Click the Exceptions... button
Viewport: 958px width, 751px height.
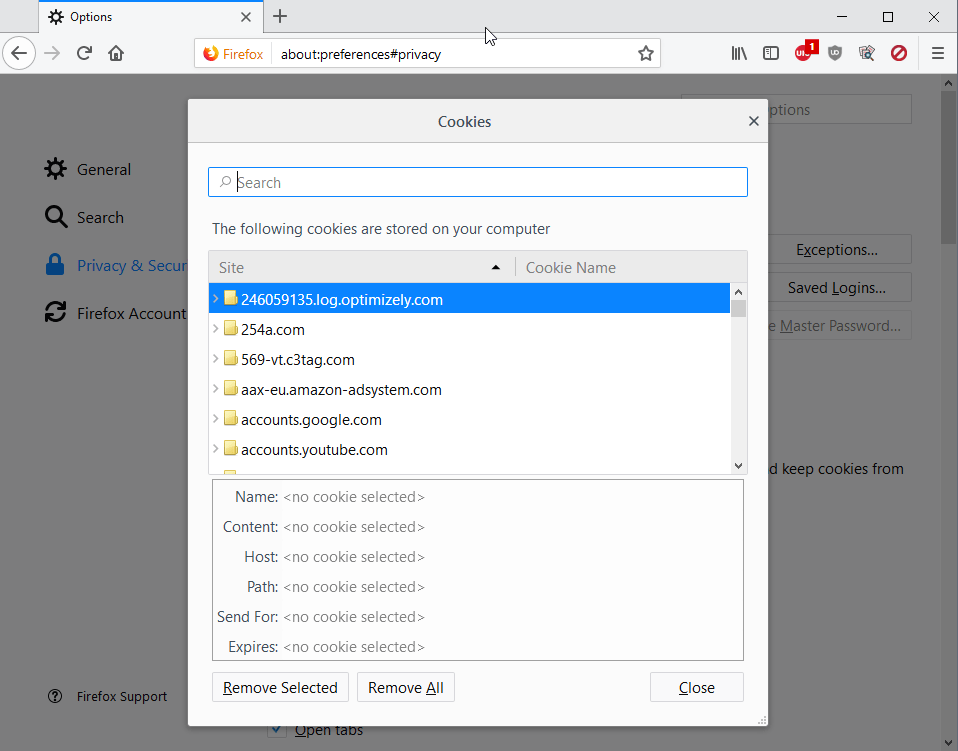tap(839, 249)
